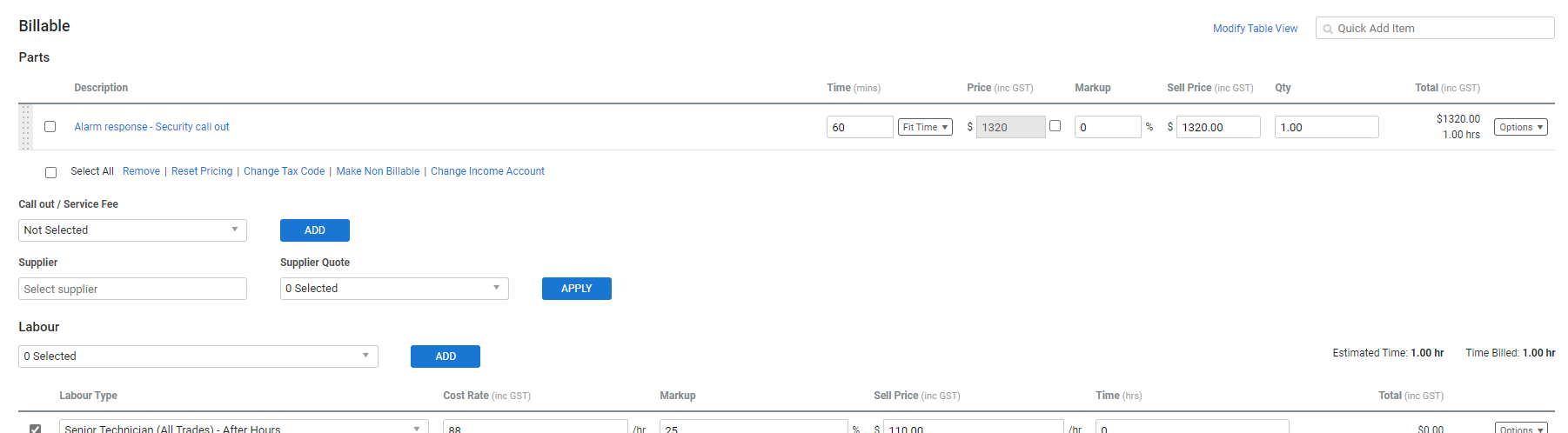Open Options menu for Alarm response row
1568x433 pixels.
tap(1521, 127)
